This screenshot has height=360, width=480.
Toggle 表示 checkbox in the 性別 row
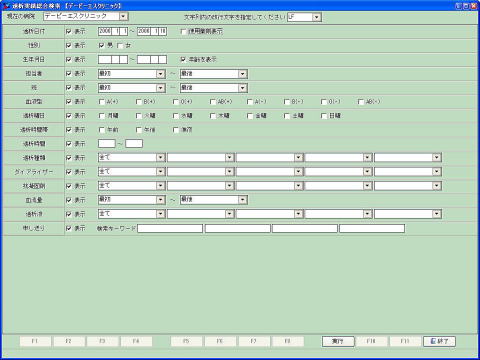[x=69, y=45]
